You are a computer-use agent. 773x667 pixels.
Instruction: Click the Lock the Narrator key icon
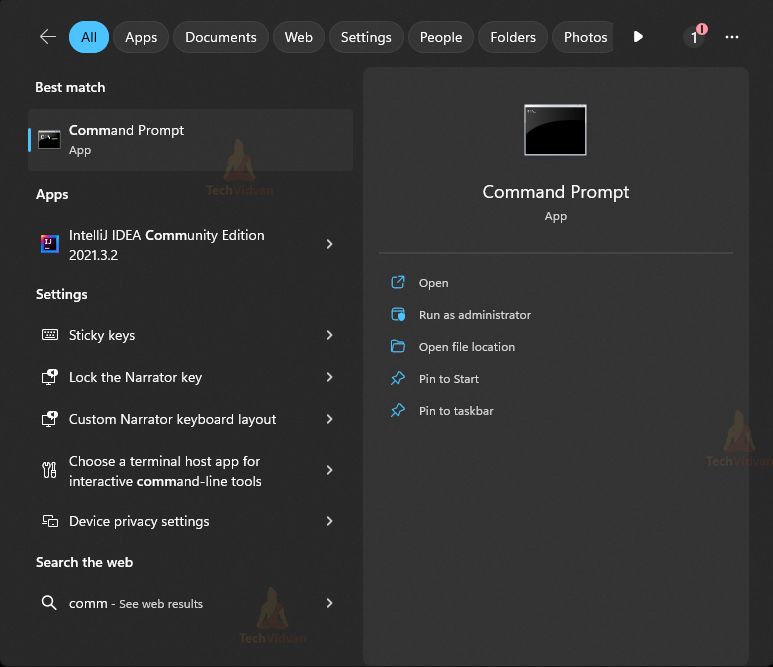click(49, 377)
